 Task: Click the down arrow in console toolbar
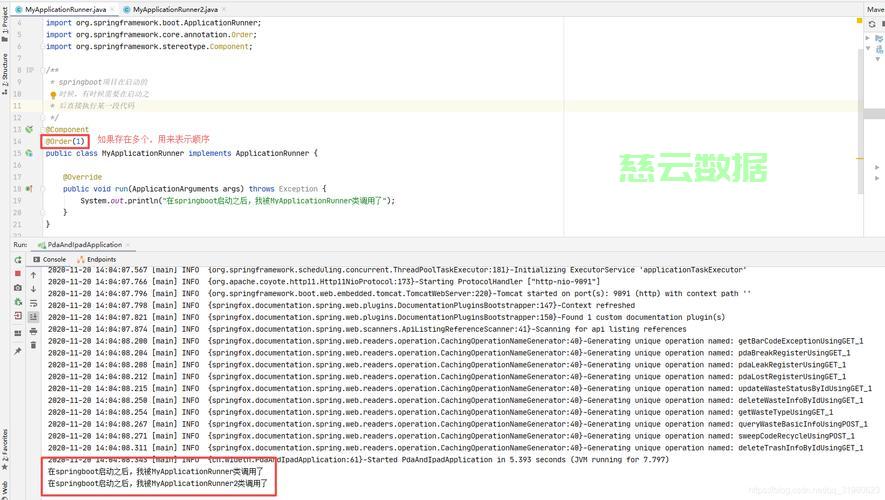pyautogui.click(x=33, y=289)
